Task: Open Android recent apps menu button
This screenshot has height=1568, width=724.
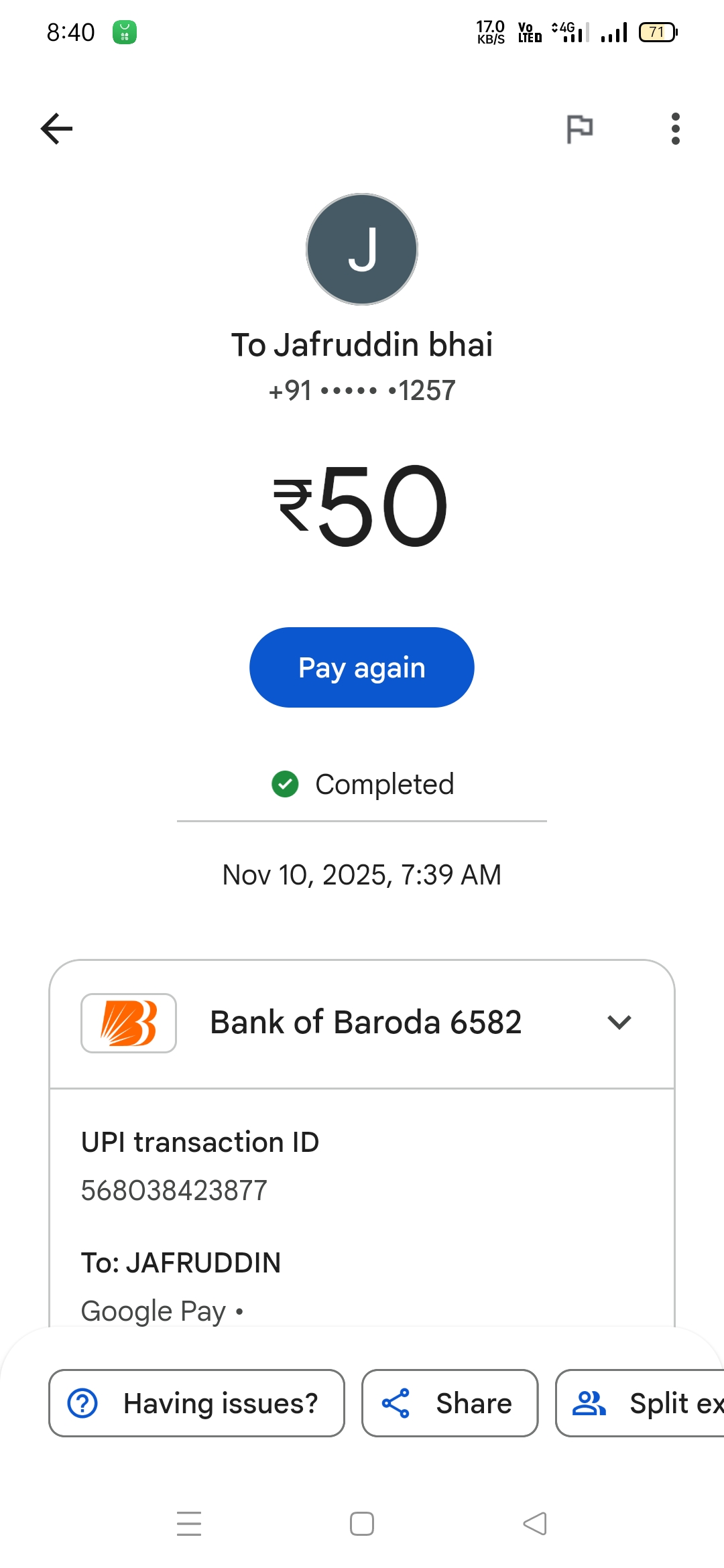Action: click(189, 1524)
